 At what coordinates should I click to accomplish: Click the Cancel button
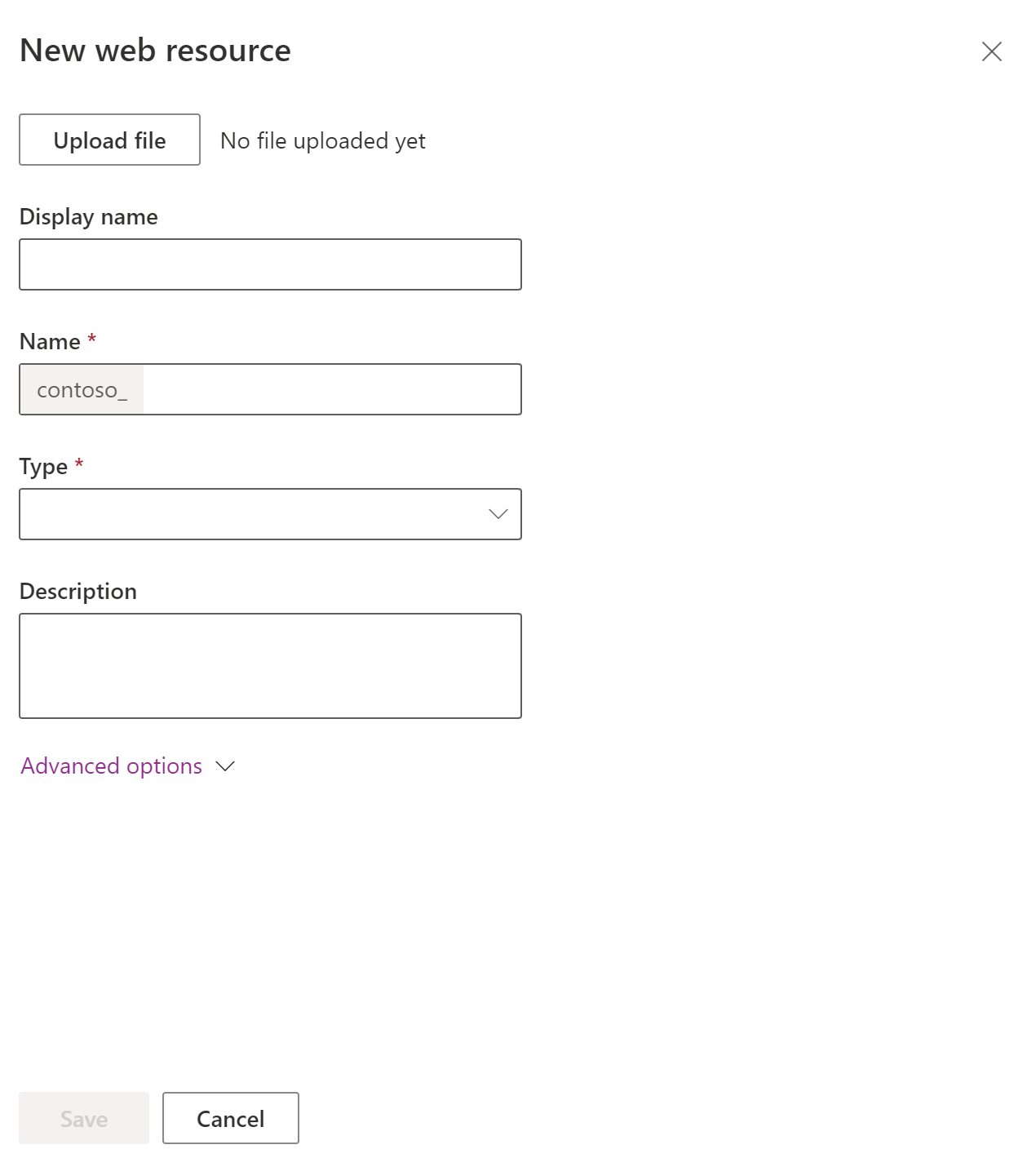point(230,1118)
